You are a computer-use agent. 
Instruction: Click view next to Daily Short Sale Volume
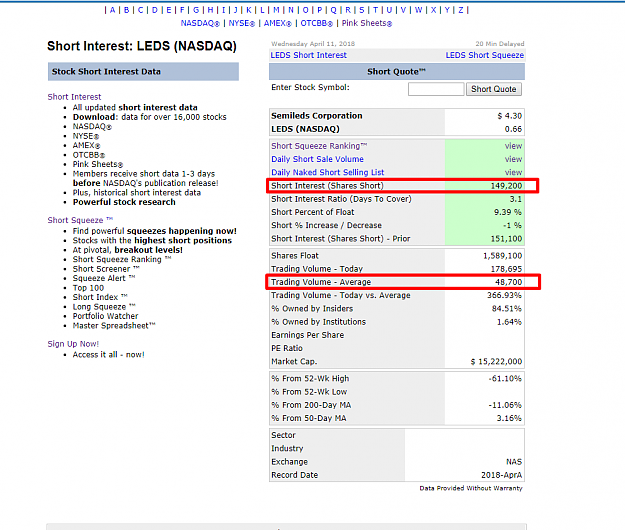513,159
